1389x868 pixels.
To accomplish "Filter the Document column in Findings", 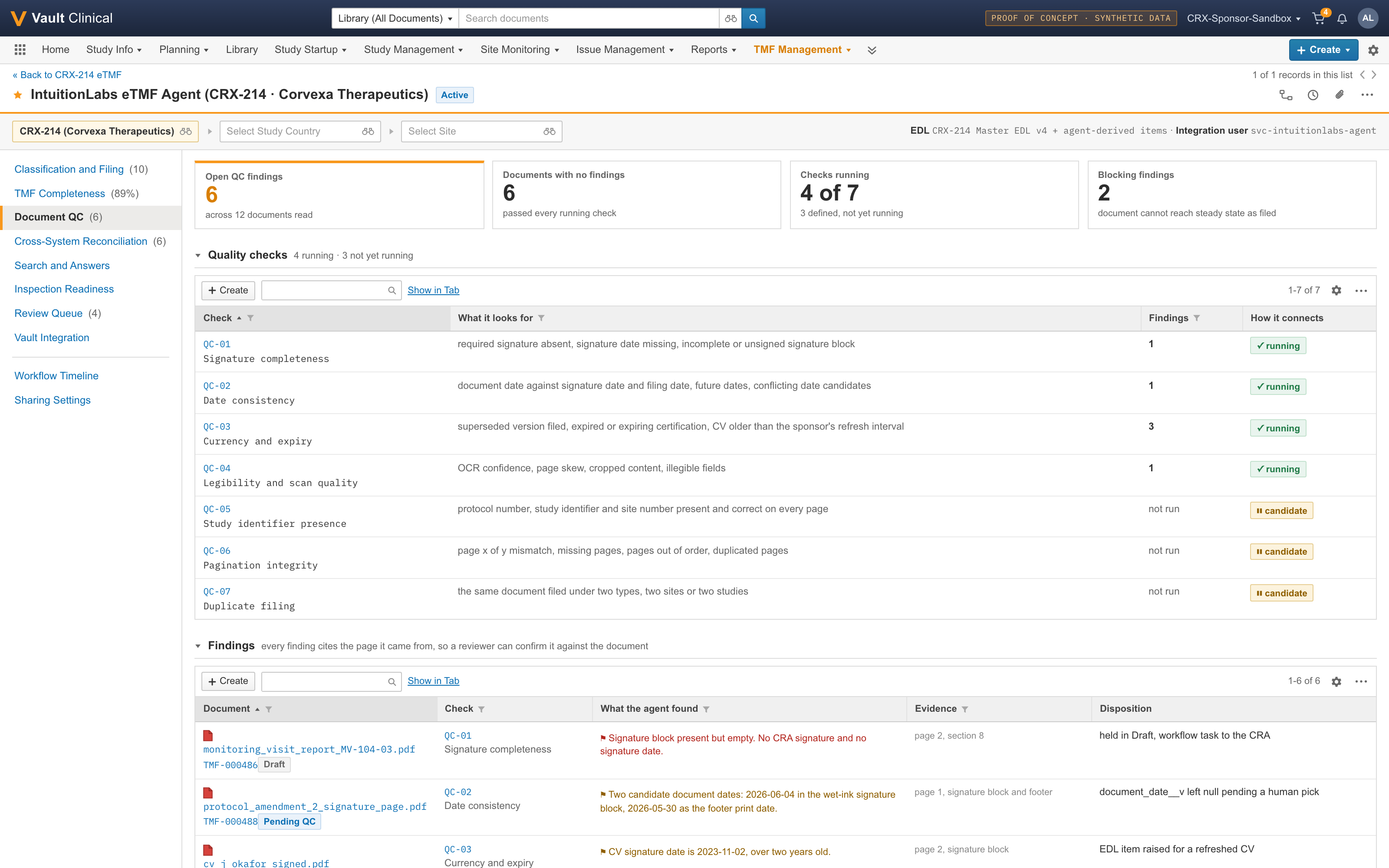I will click(x=269, y=709).
